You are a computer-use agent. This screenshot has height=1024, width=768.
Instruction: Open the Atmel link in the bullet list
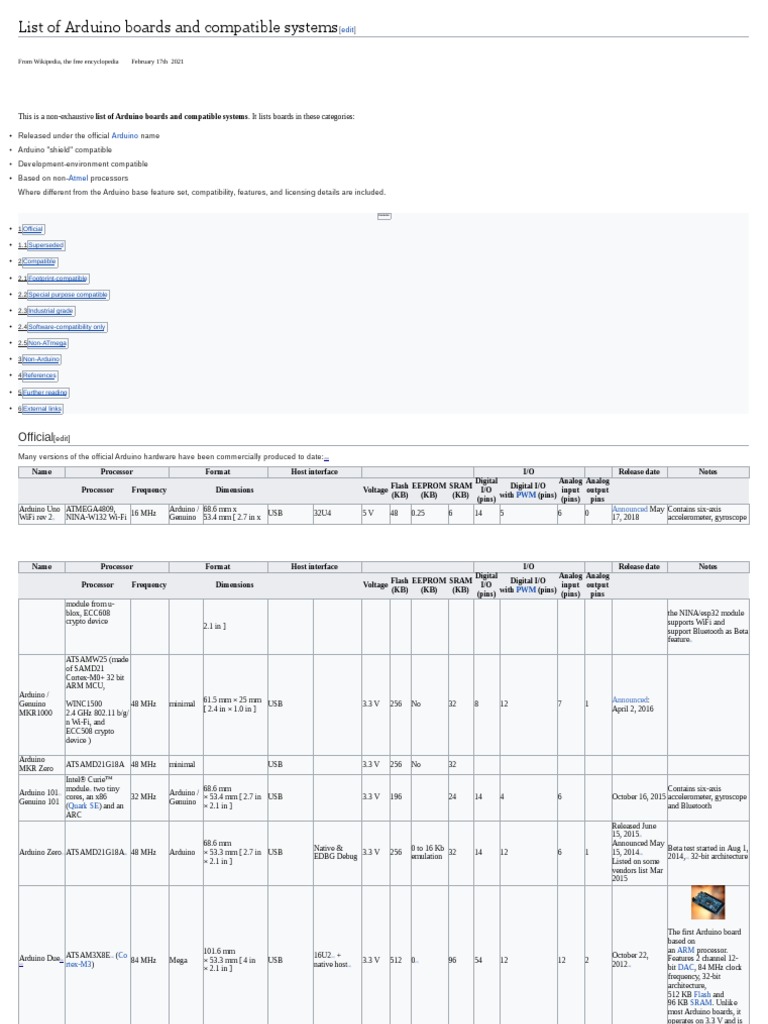coord(78,178)
